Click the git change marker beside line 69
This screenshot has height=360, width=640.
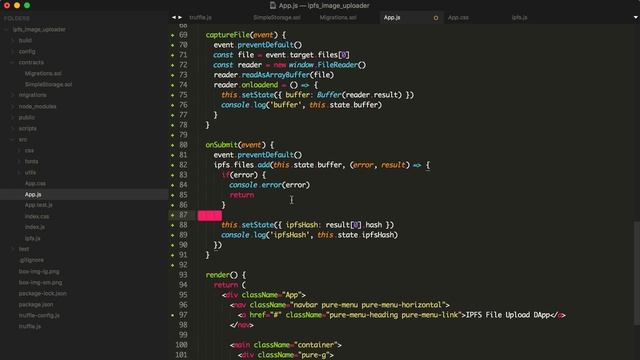(173, 35)
